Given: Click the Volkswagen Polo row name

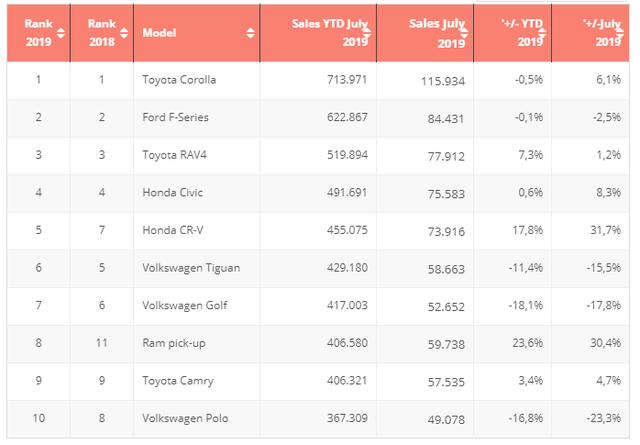Looking at the screenshot, I should pos(185,418).
